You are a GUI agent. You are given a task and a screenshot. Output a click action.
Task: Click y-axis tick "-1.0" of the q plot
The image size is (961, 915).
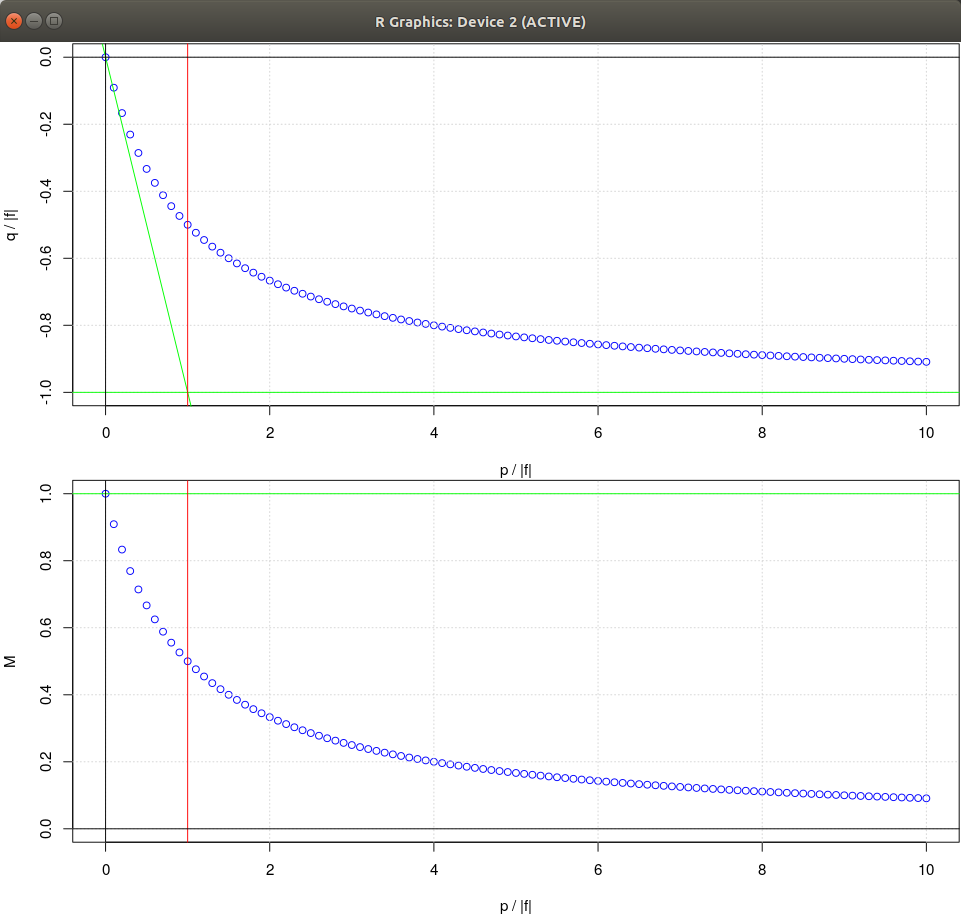pos(46,392)
